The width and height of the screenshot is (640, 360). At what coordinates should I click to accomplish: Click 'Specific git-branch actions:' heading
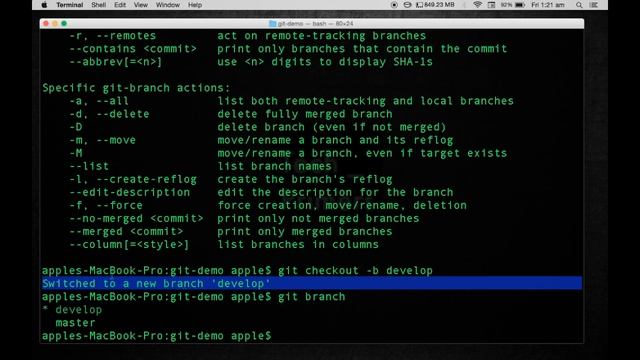136,88
